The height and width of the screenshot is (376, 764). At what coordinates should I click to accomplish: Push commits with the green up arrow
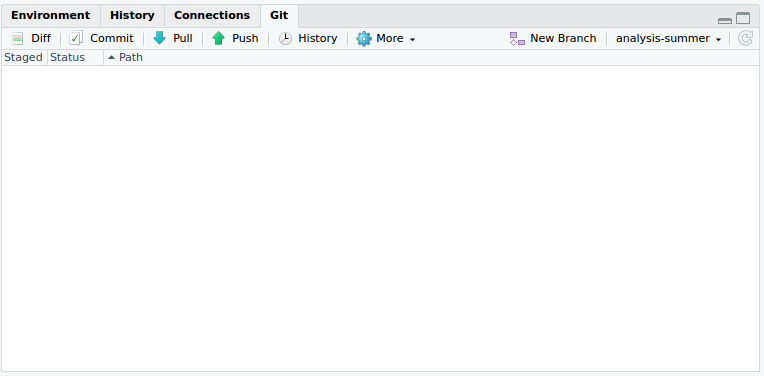(x=218, y=38)
